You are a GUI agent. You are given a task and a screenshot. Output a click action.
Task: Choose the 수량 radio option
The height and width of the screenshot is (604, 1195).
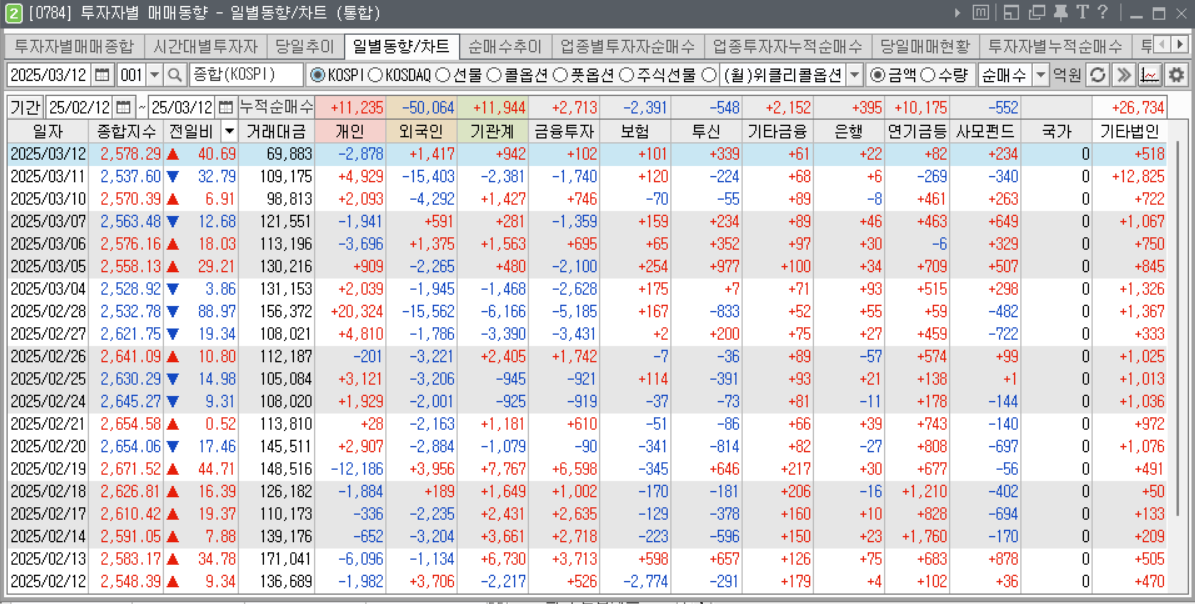tap(927, 75)
